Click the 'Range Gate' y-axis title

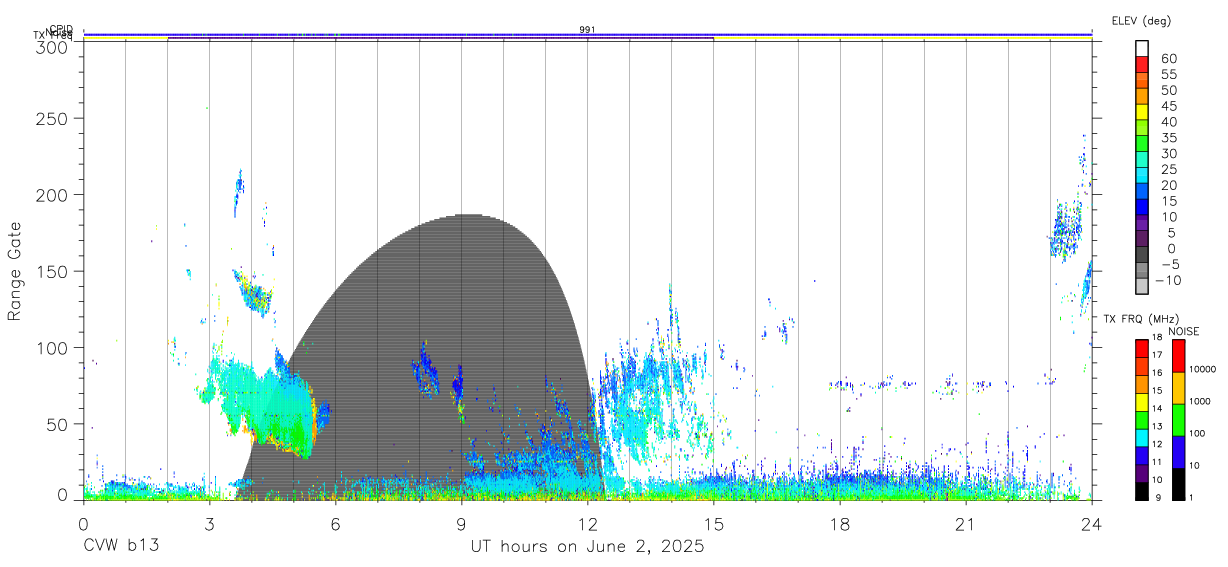pyautogui.click(x=15, y=272)
